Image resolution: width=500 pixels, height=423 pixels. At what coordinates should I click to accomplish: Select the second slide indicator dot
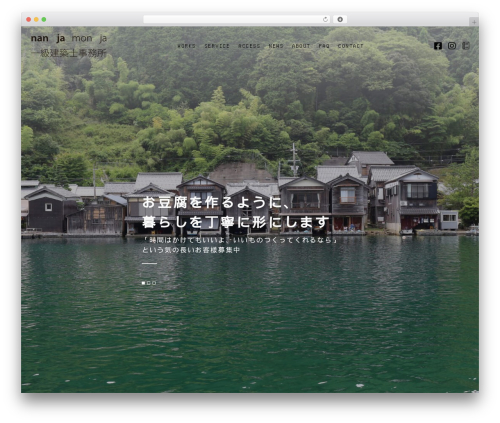(x=149, y=283)
